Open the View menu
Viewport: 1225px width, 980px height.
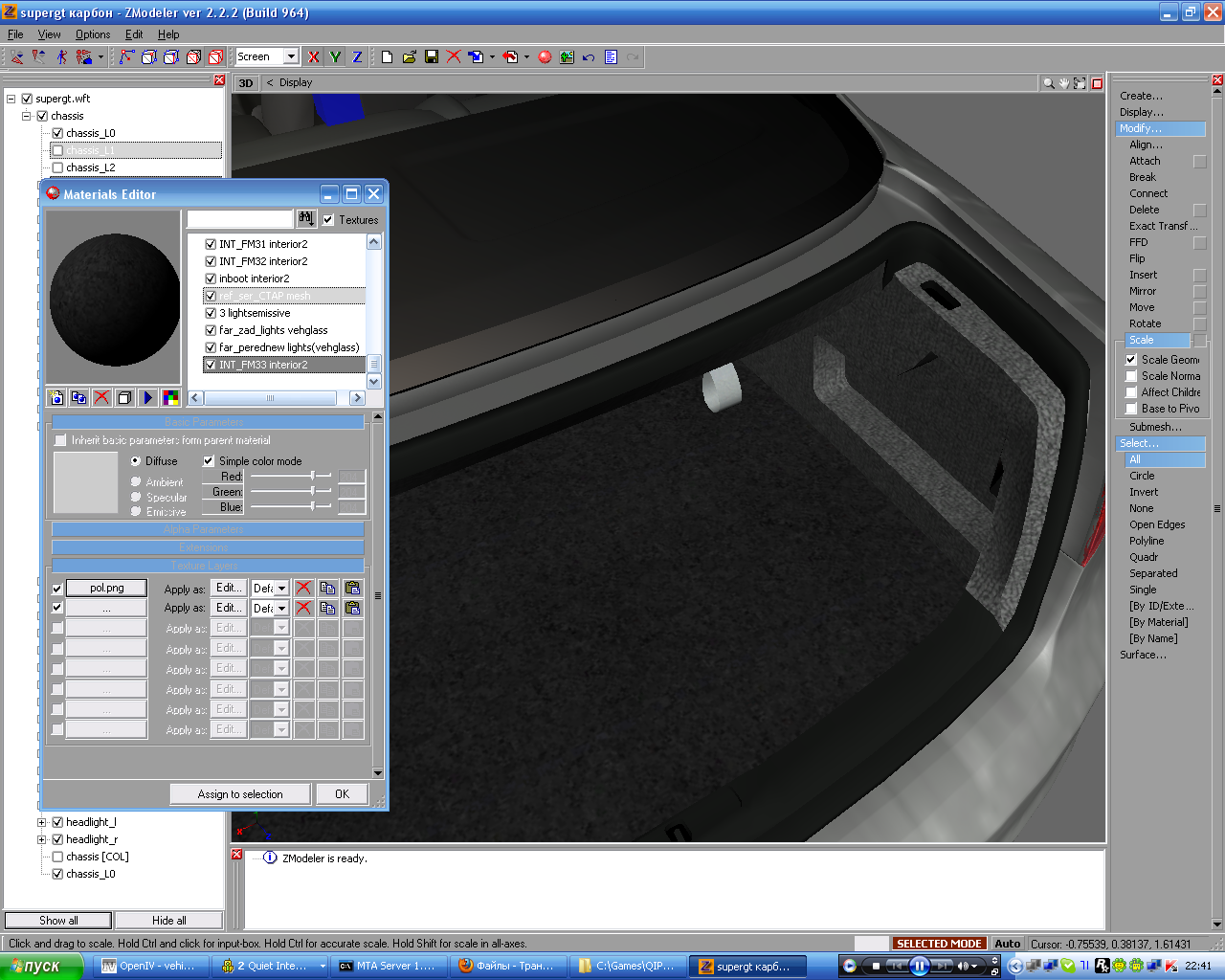(49, 34)
